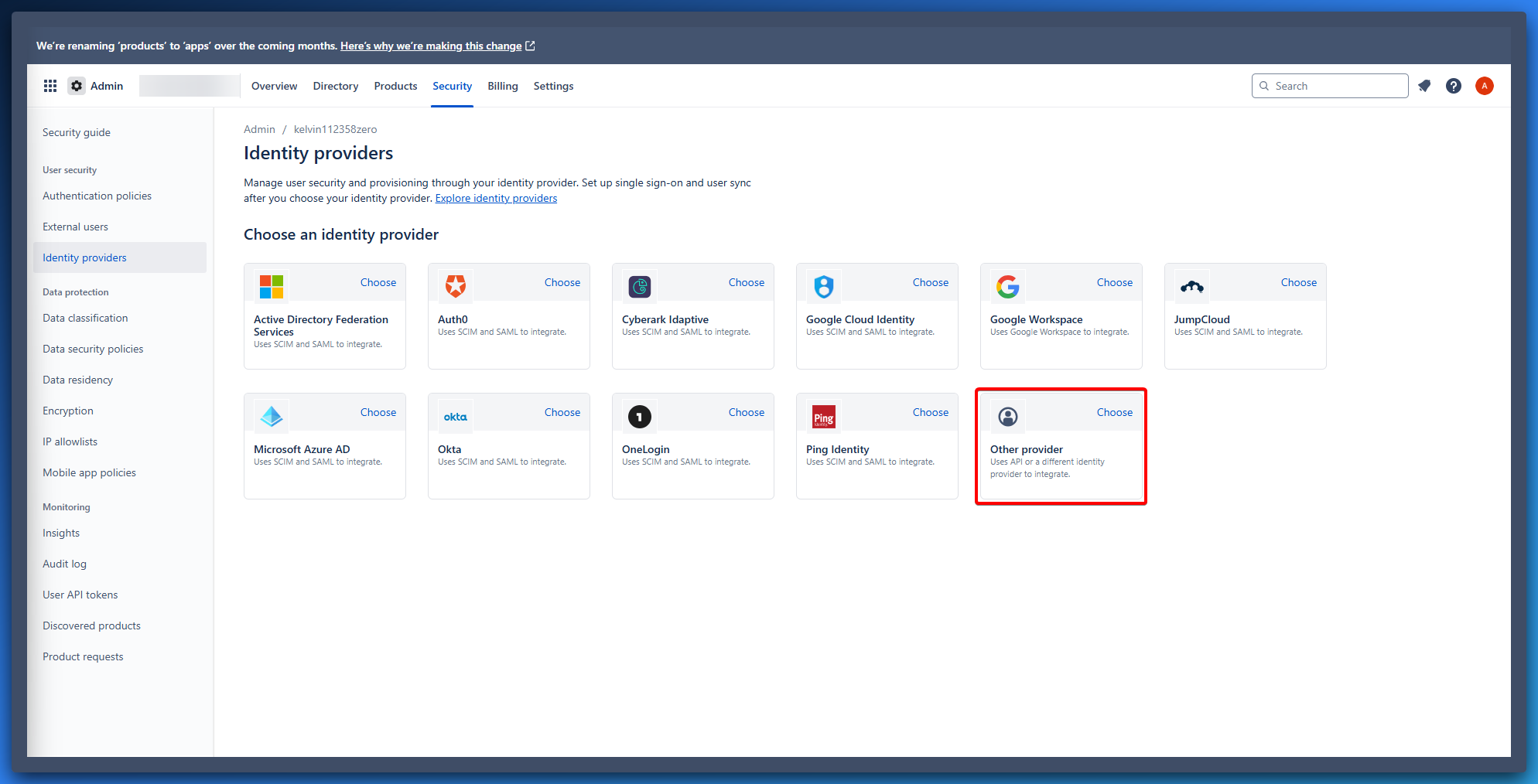Open the Directory tab
The width and height of the screenshot is (1538, 784).
336,86
